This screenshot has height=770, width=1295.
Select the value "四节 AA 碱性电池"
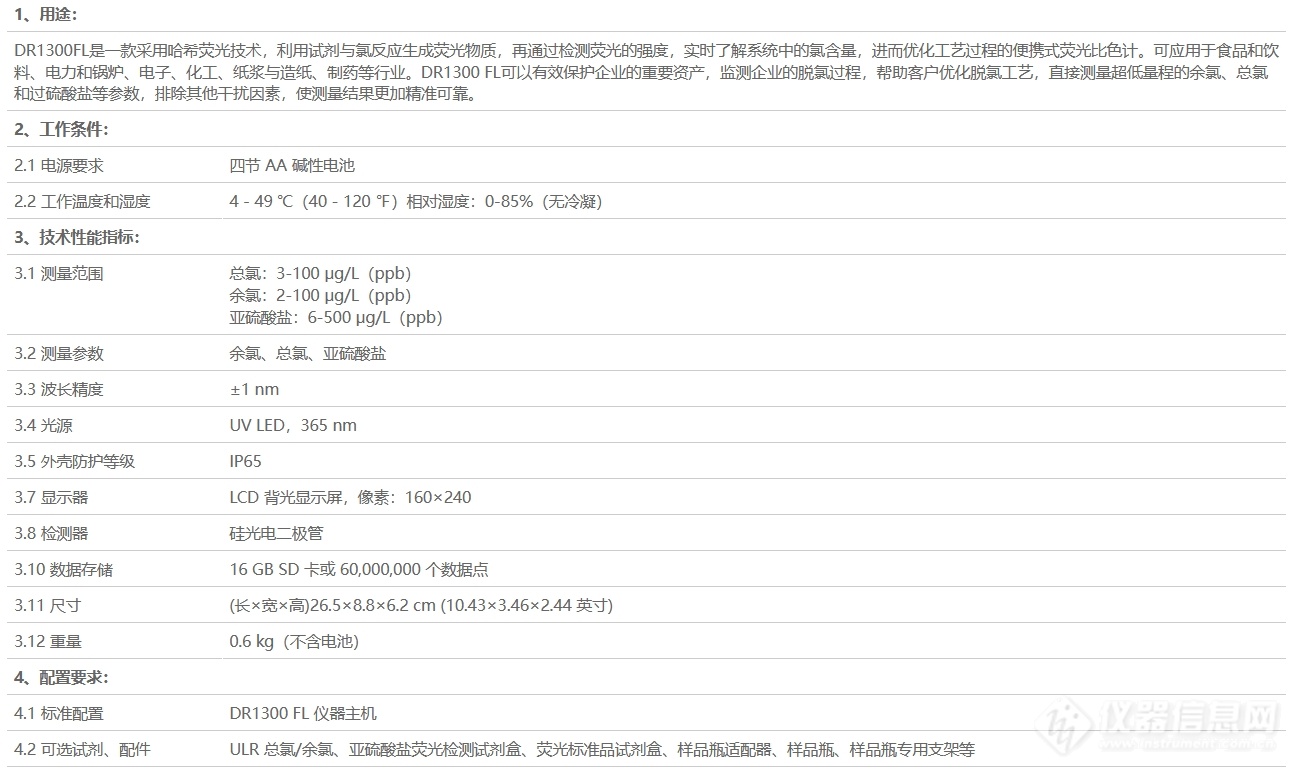(x=292, y=165)
